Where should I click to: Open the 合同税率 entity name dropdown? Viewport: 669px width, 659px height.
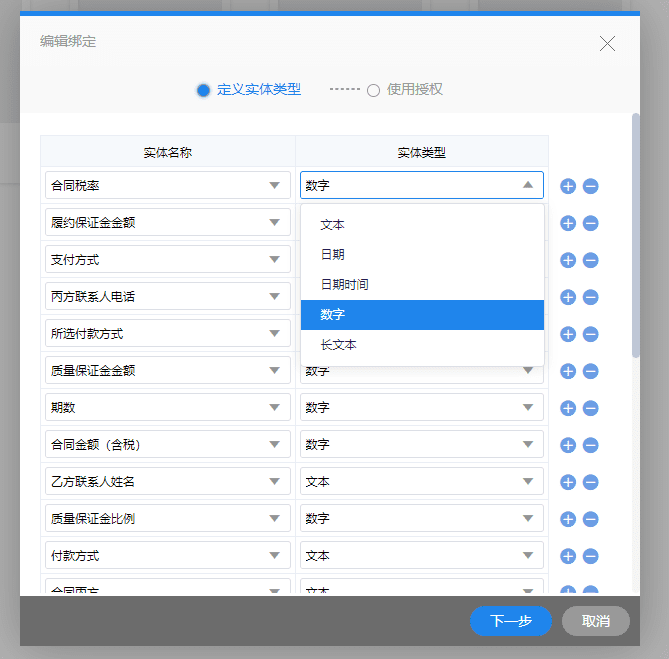click(x=168, y=185)
